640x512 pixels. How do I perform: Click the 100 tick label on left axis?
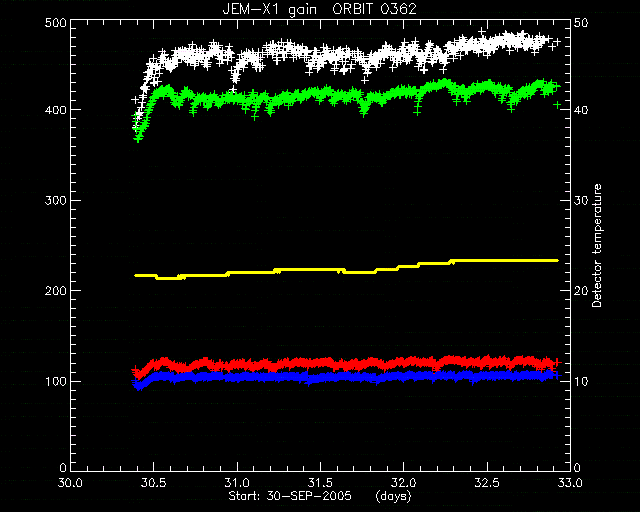pos(56,381)
